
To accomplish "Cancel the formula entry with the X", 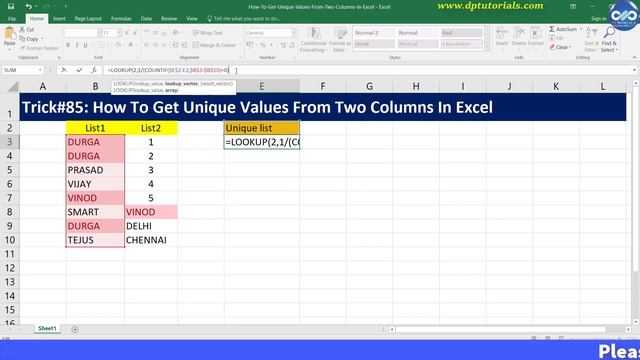I will pyautogui.click(x=64, y=70).
